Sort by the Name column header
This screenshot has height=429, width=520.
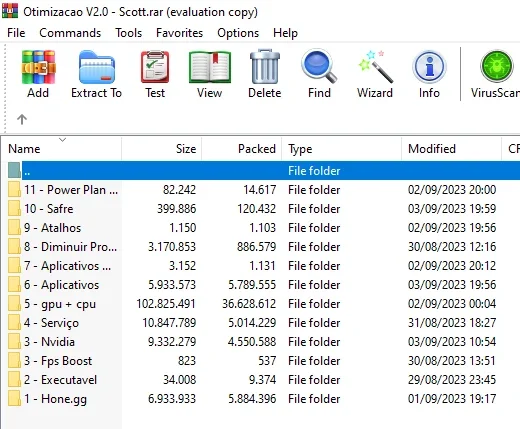pos(61,149)
